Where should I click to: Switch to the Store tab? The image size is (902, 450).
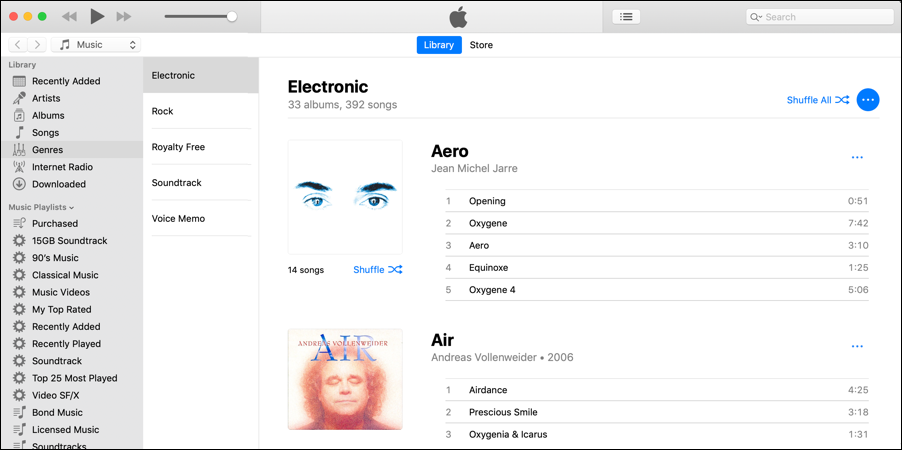[x=481, y=45]
